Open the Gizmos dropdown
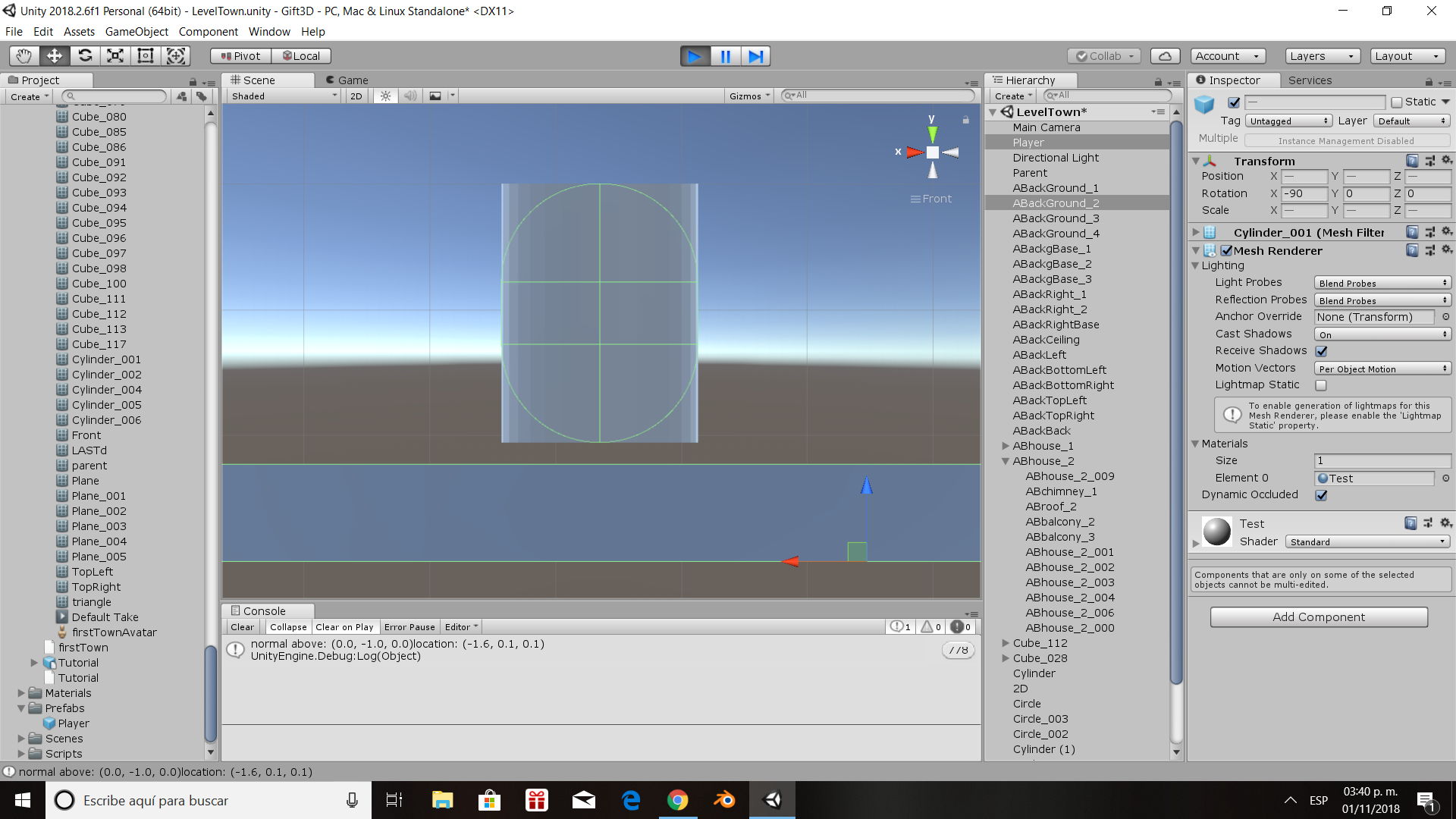Viewport: 1456px width, 819px height. tap(749, 96)
